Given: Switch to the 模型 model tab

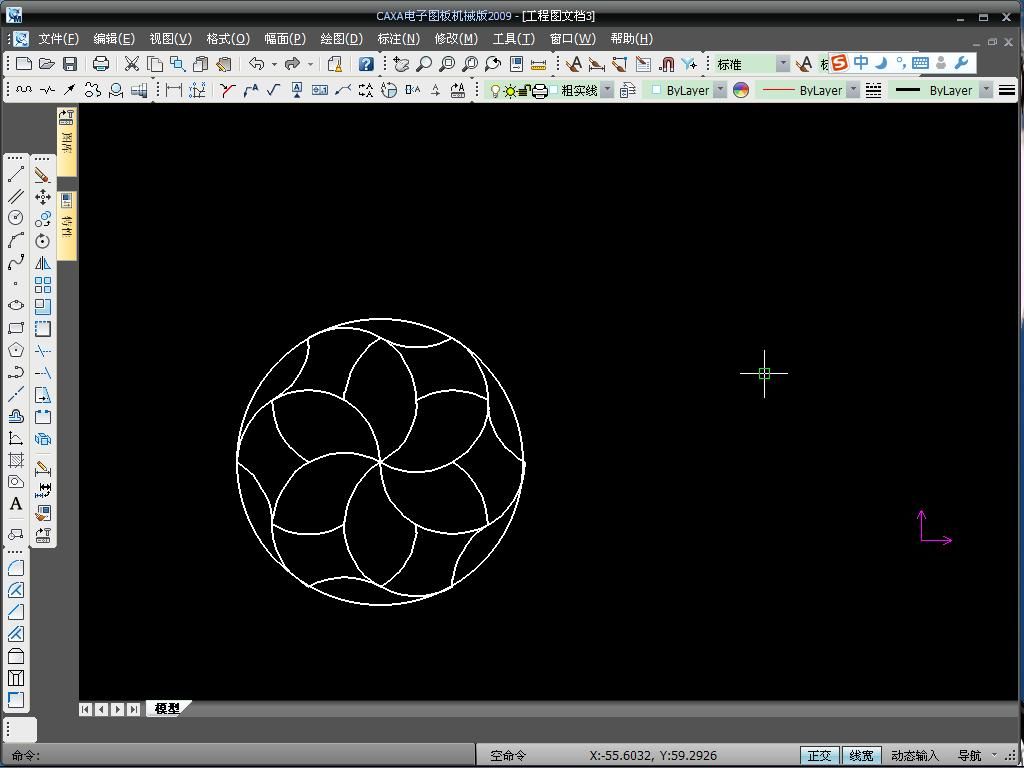Looking at the screenshot, I should coord(167,709).
